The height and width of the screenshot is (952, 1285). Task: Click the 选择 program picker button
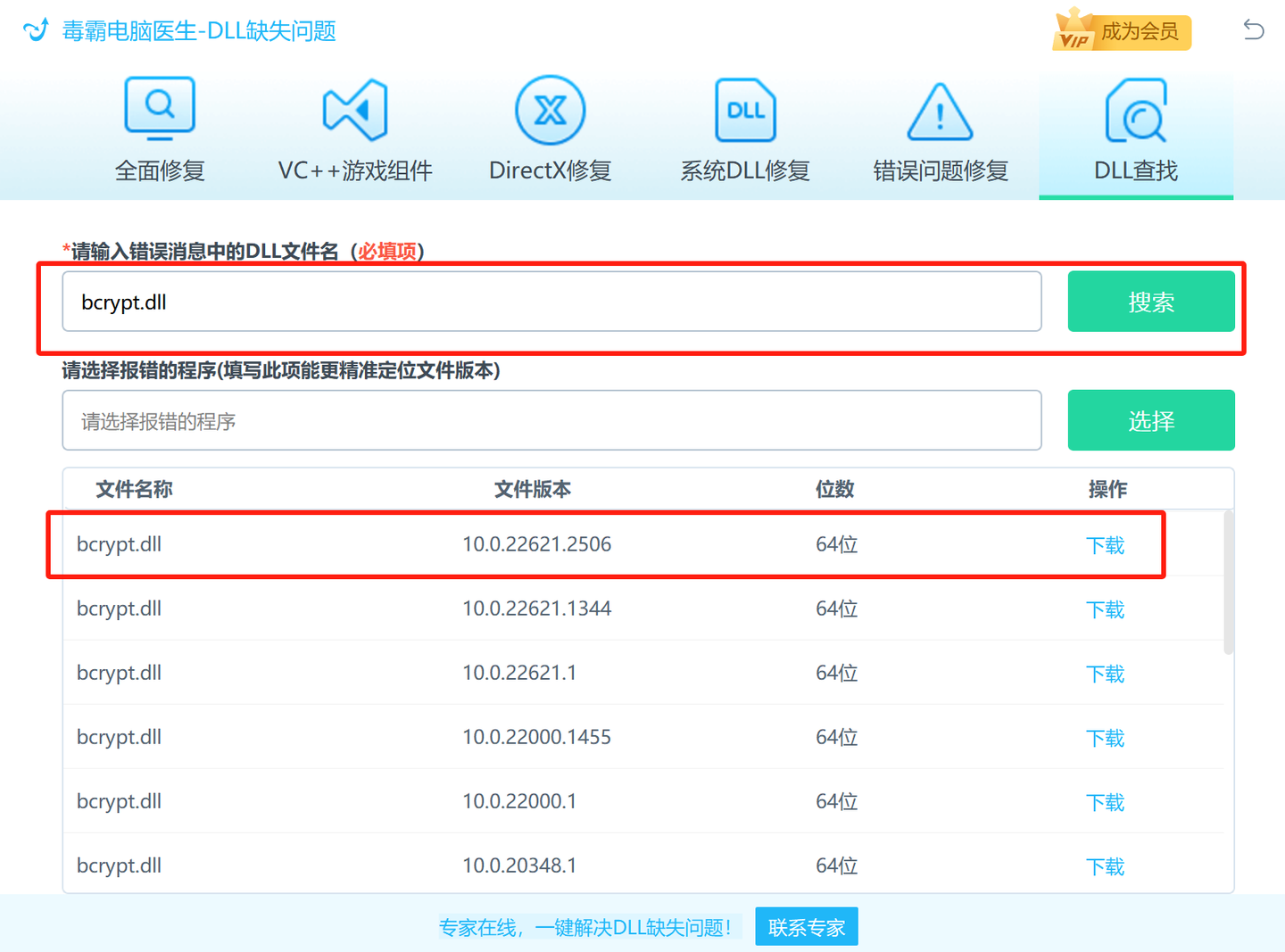[x=1151, y=420]
